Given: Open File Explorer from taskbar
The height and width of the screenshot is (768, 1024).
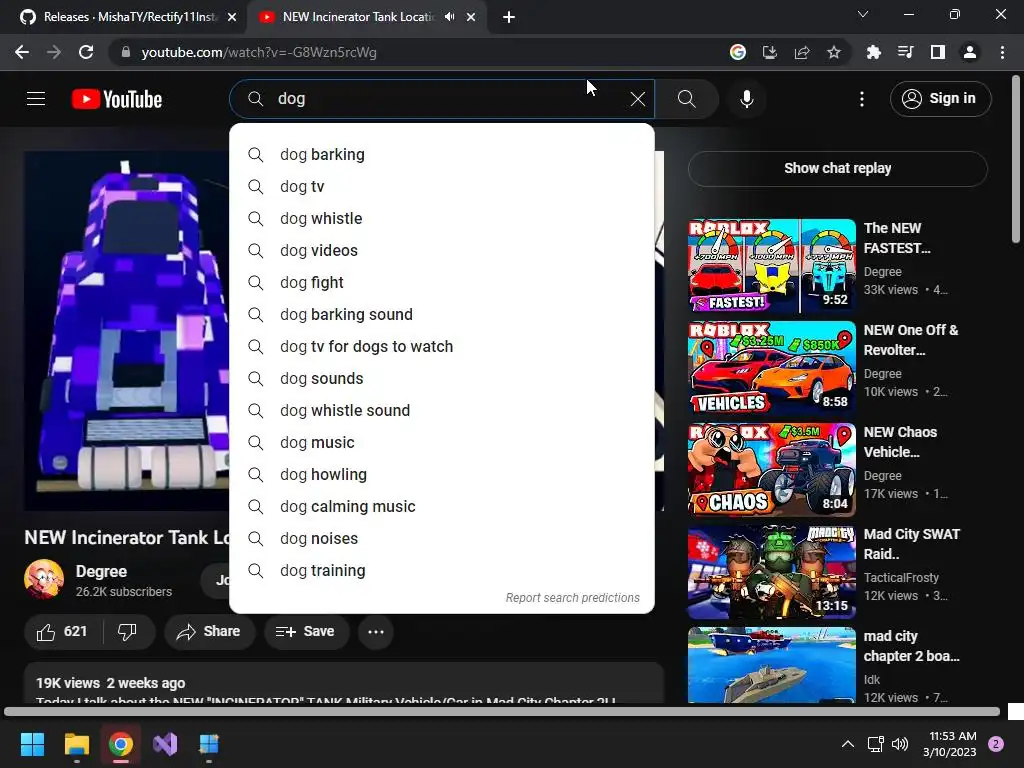Looking at the screenshot, I should click(x=76, y=744).
